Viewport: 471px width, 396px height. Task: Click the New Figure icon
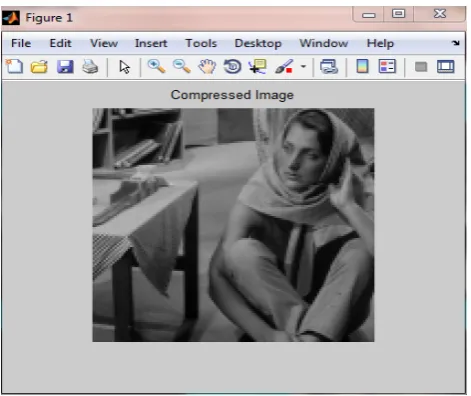pos(14,67)
